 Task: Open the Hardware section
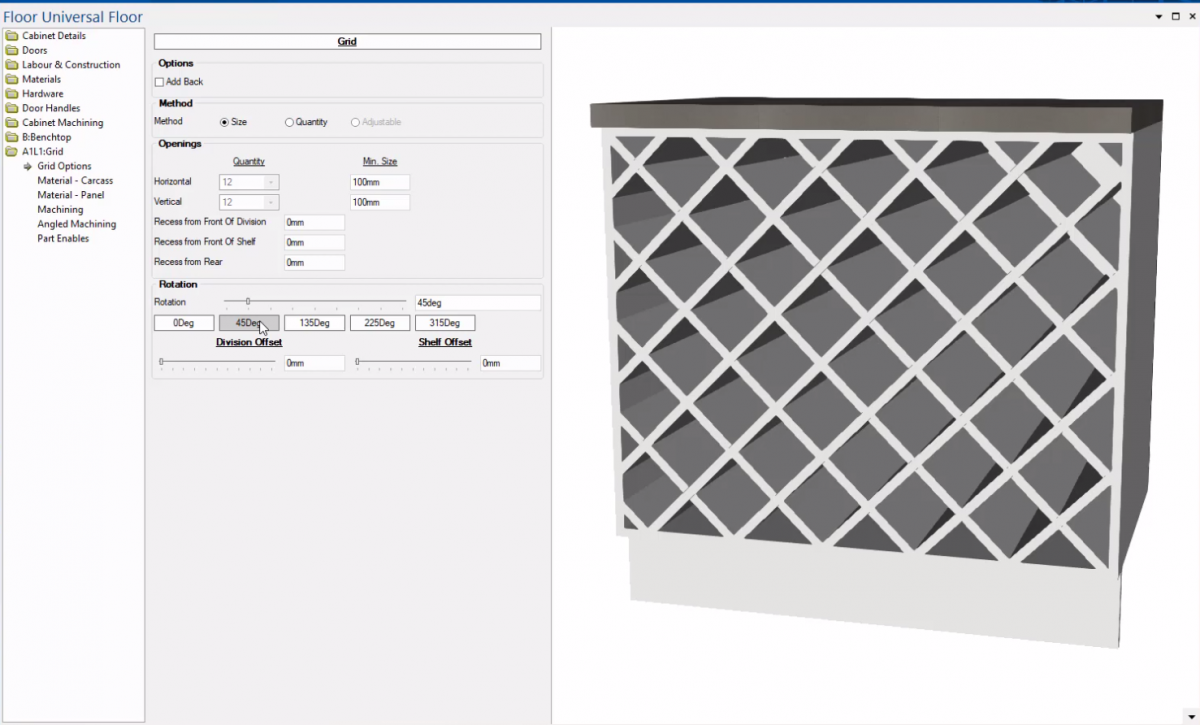tap(42, 94)
